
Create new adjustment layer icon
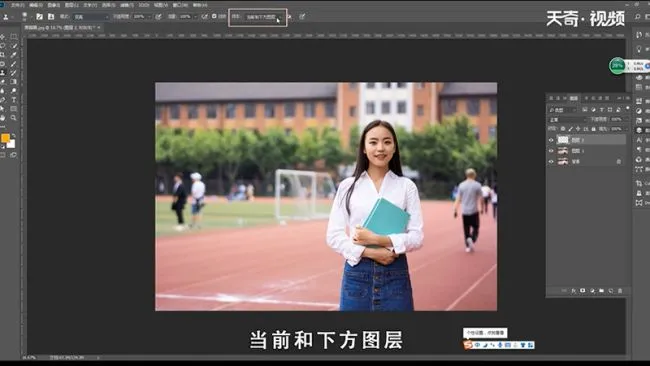point(592,291)
